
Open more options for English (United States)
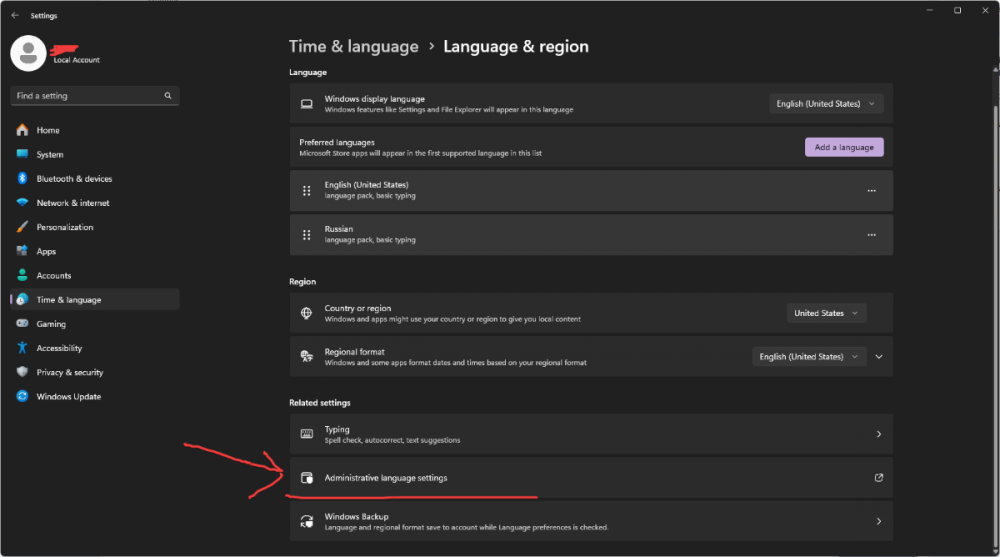coord(871,191)
